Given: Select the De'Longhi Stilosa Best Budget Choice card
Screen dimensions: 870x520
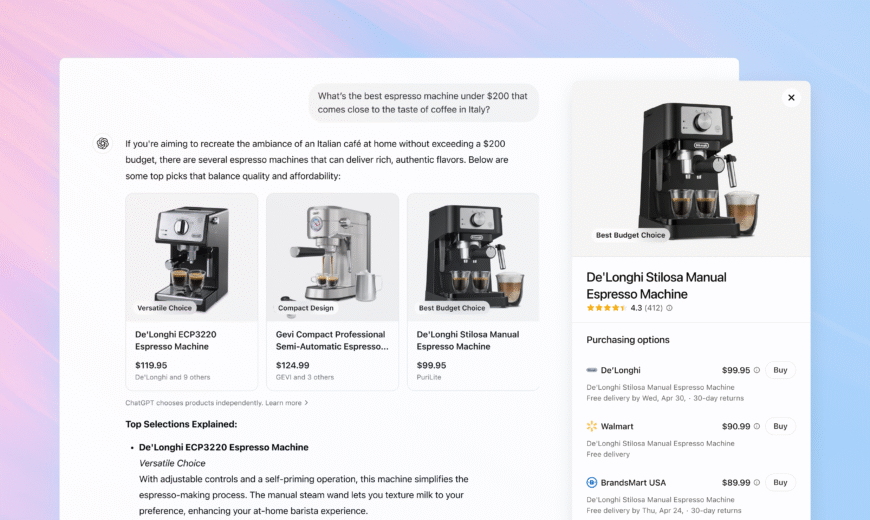Looking at the screenshot, I should (473, 292).
